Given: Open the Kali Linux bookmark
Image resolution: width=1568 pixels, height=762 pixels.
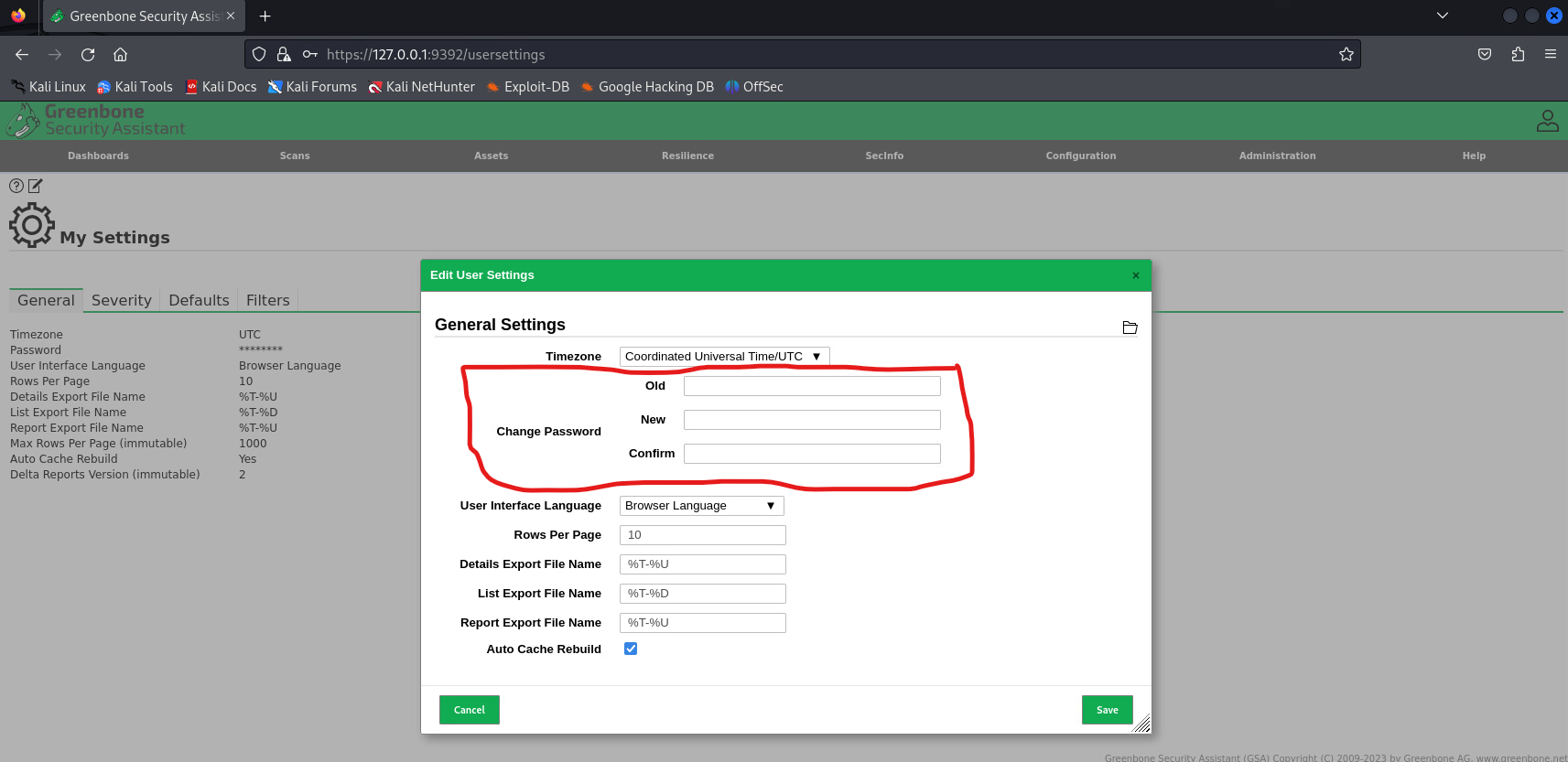Looking at the screenshot, I should tap(49, 87).
